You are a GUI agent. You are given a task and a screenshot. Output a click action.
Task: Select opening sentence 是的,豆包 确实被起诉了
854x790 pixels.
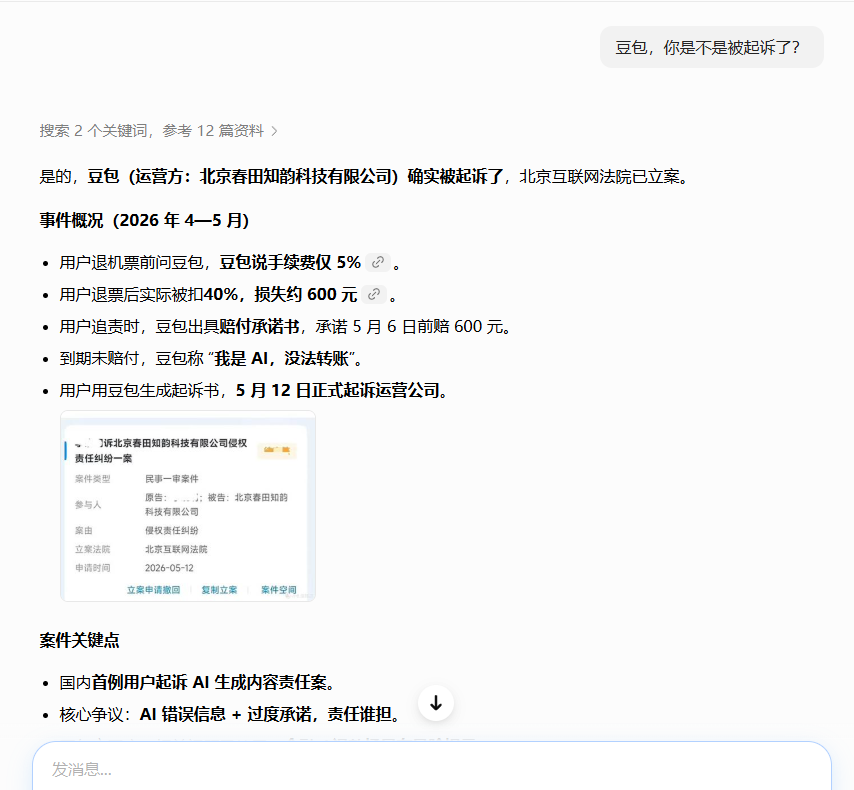(x=364, y=177)
